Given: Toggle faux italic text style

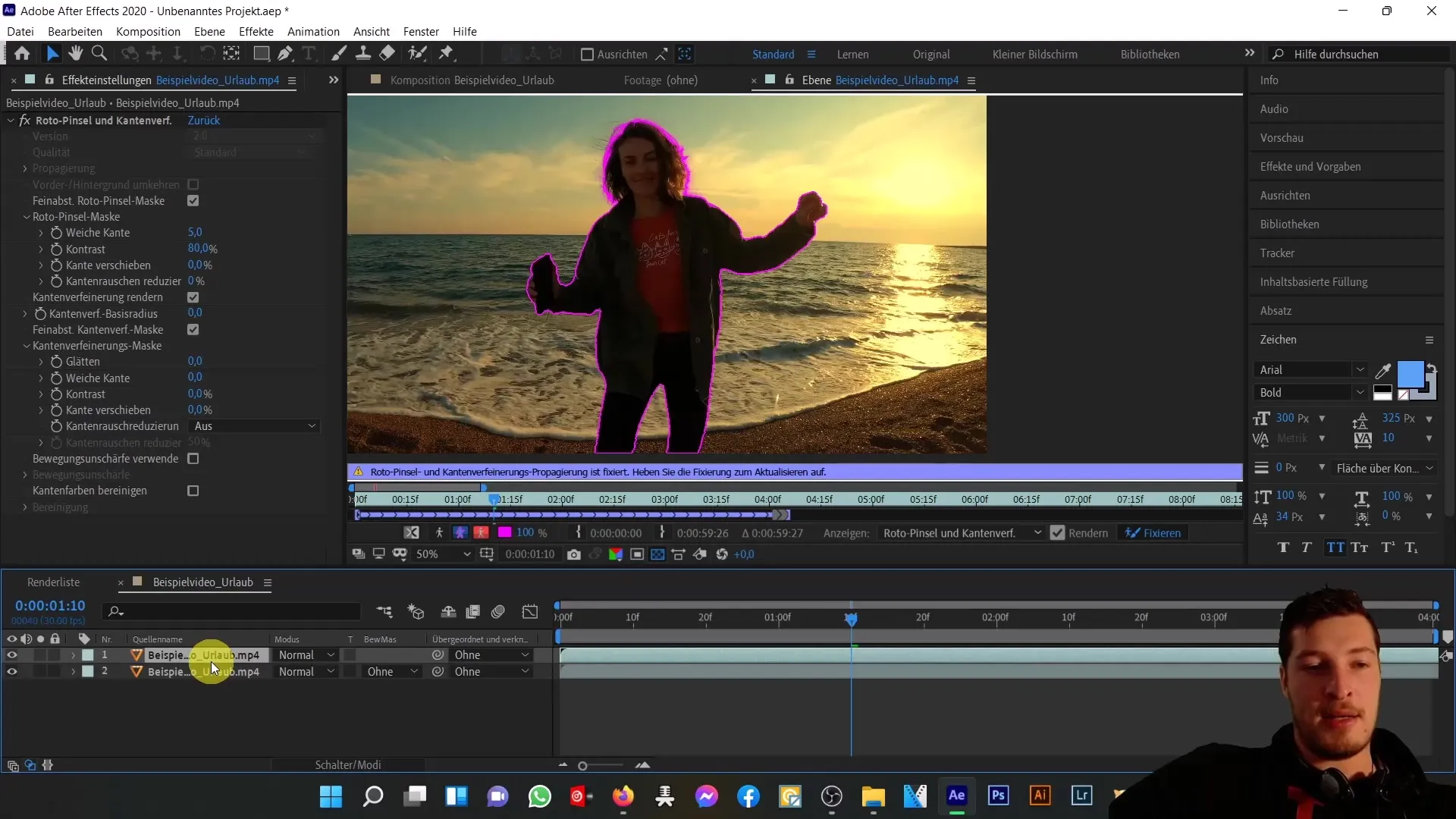Looking at the screenshot, I should [x=1307, y=548].
